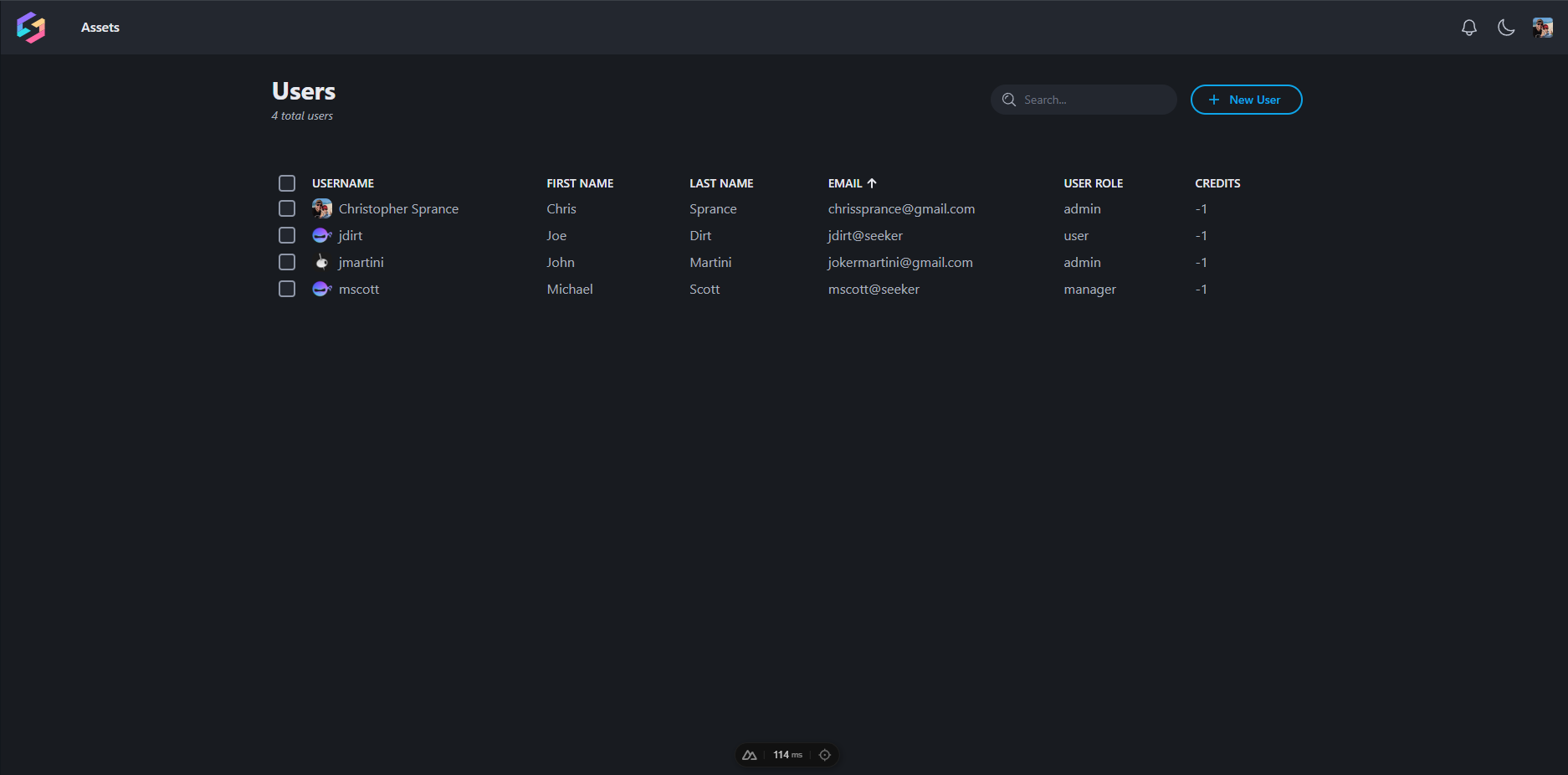
Task: Sort by the Credits column header
Action: 1217,183
